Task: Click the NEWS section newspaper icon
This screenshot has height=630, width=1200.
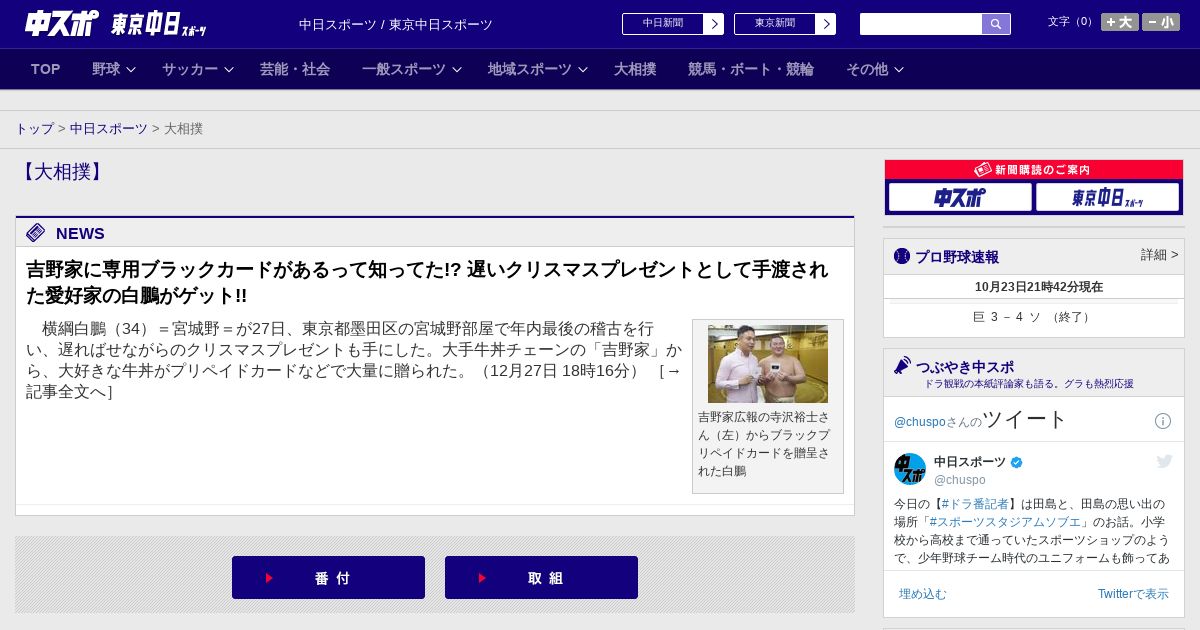Action: pyautogui.click(x=36, y=233)
